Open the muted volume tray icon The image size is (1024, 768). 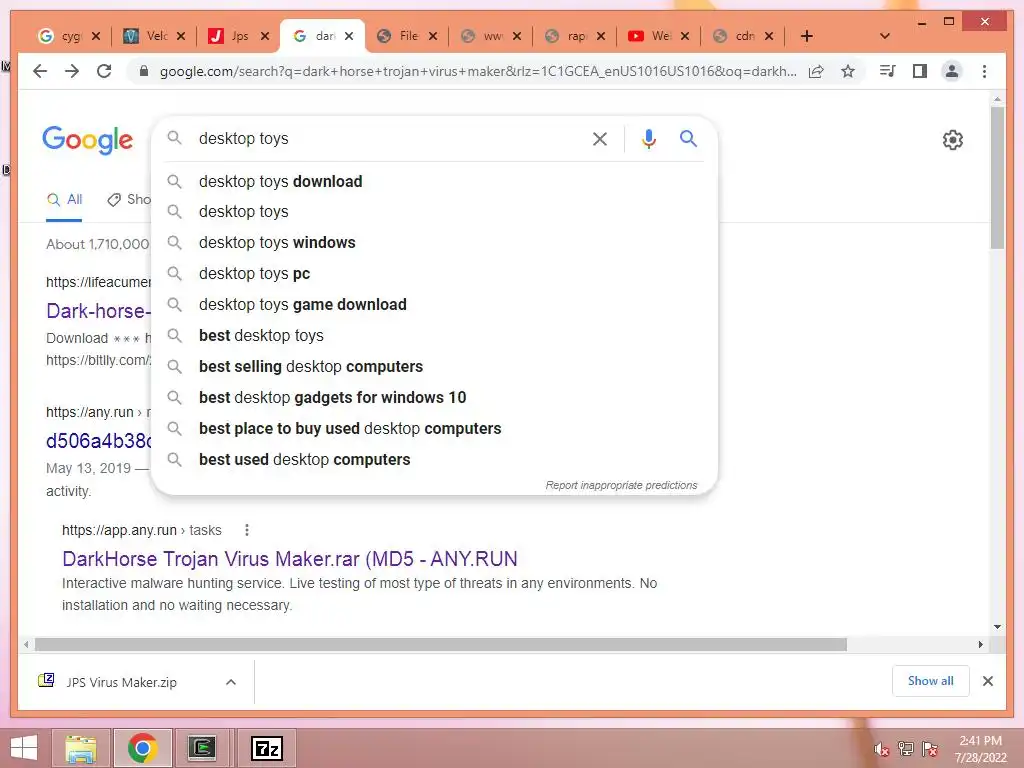tap(882, 749)
